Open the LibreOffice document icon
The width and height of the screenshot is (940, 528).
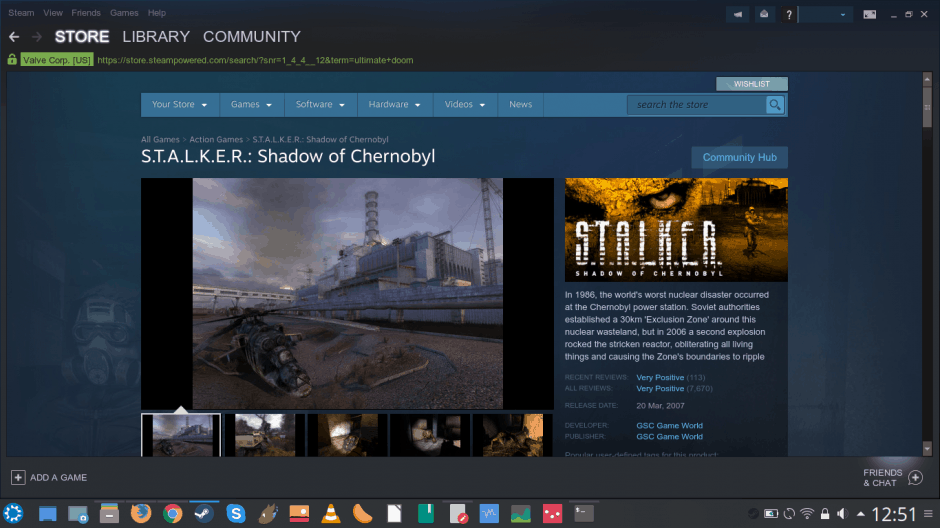(x=394, y=514)
